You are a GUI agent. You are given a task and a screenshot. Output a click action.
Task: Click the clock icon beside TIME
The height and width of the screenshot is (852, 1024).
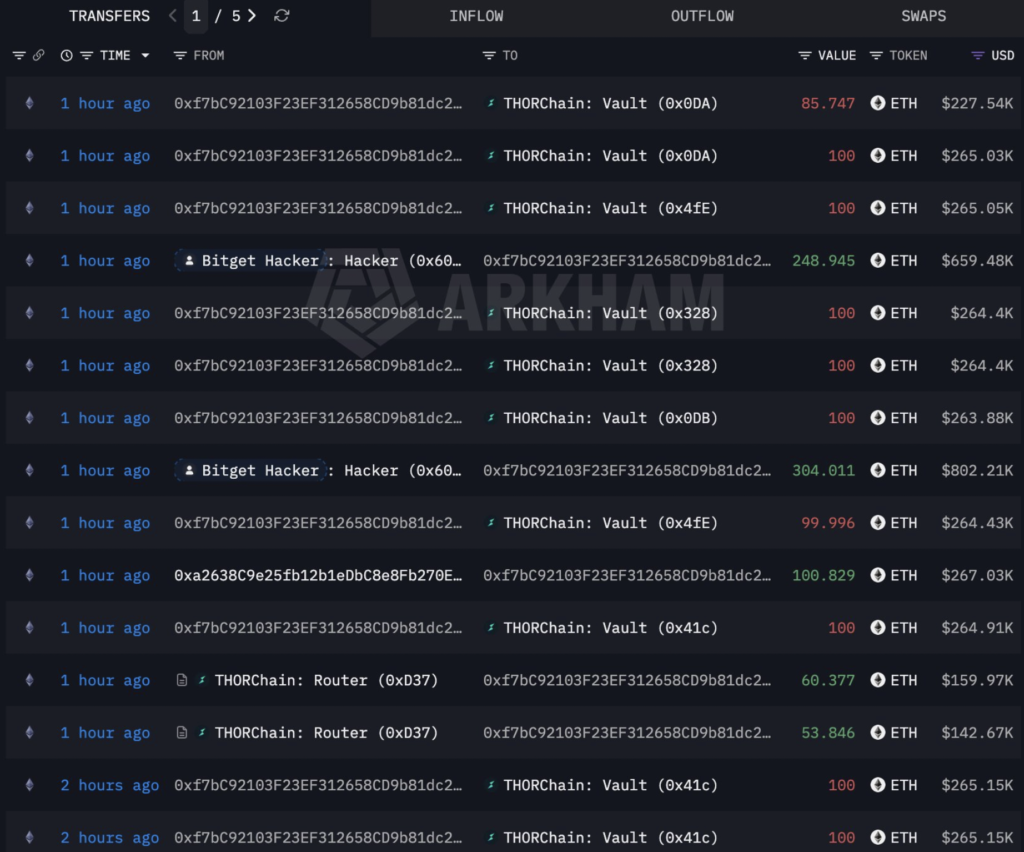(67, 55)
